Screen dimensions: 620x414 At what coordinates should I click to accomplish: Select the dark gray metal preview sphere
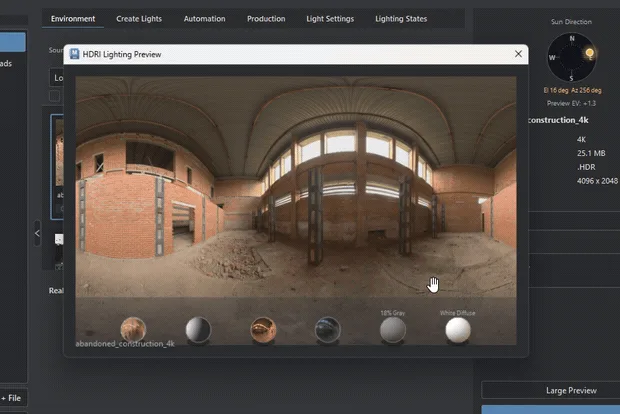click(198, 329)
